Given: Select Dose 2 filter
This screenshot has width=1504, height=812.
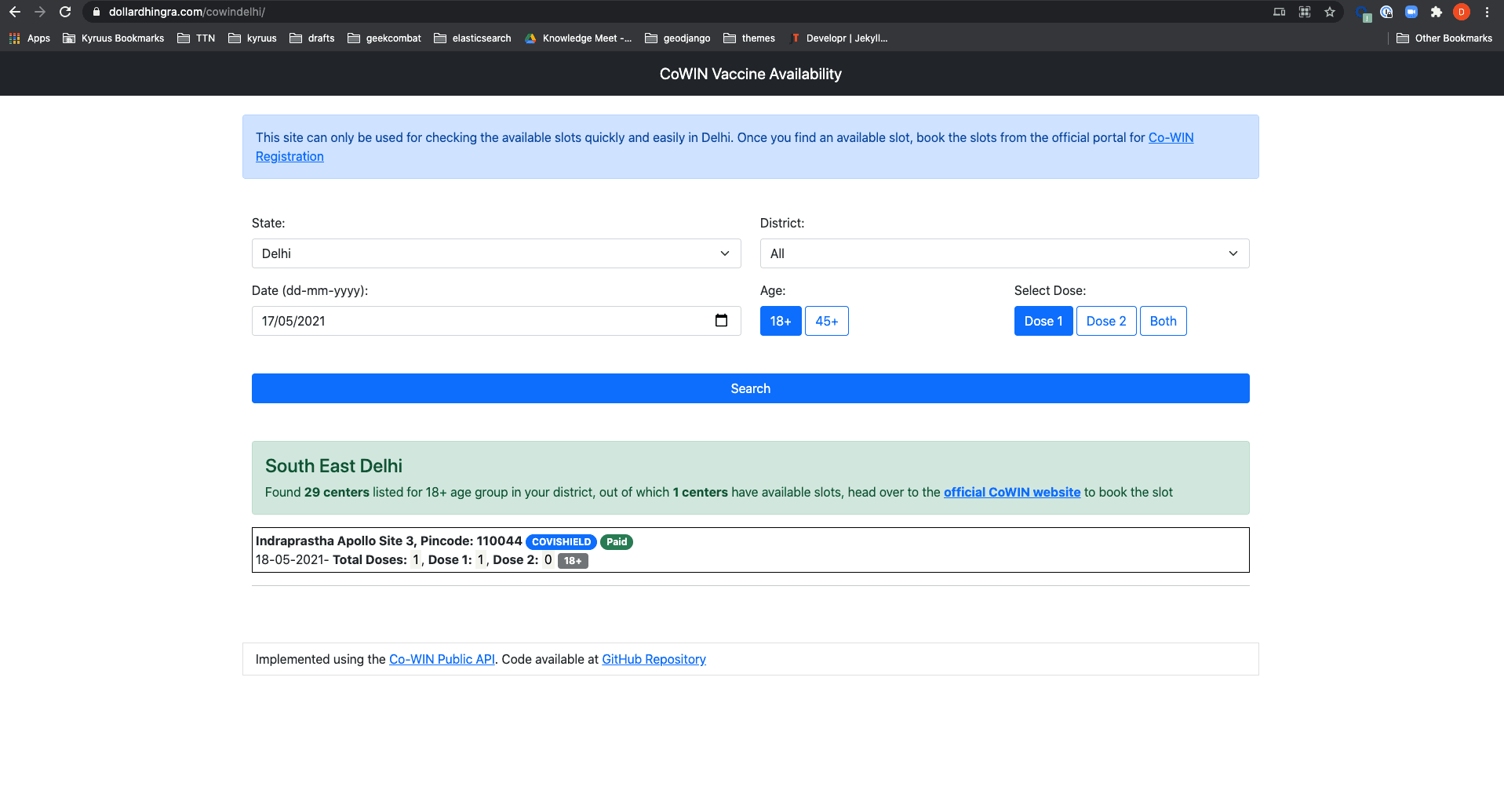Looking at the screenshot, I should tap(1105, 321).
